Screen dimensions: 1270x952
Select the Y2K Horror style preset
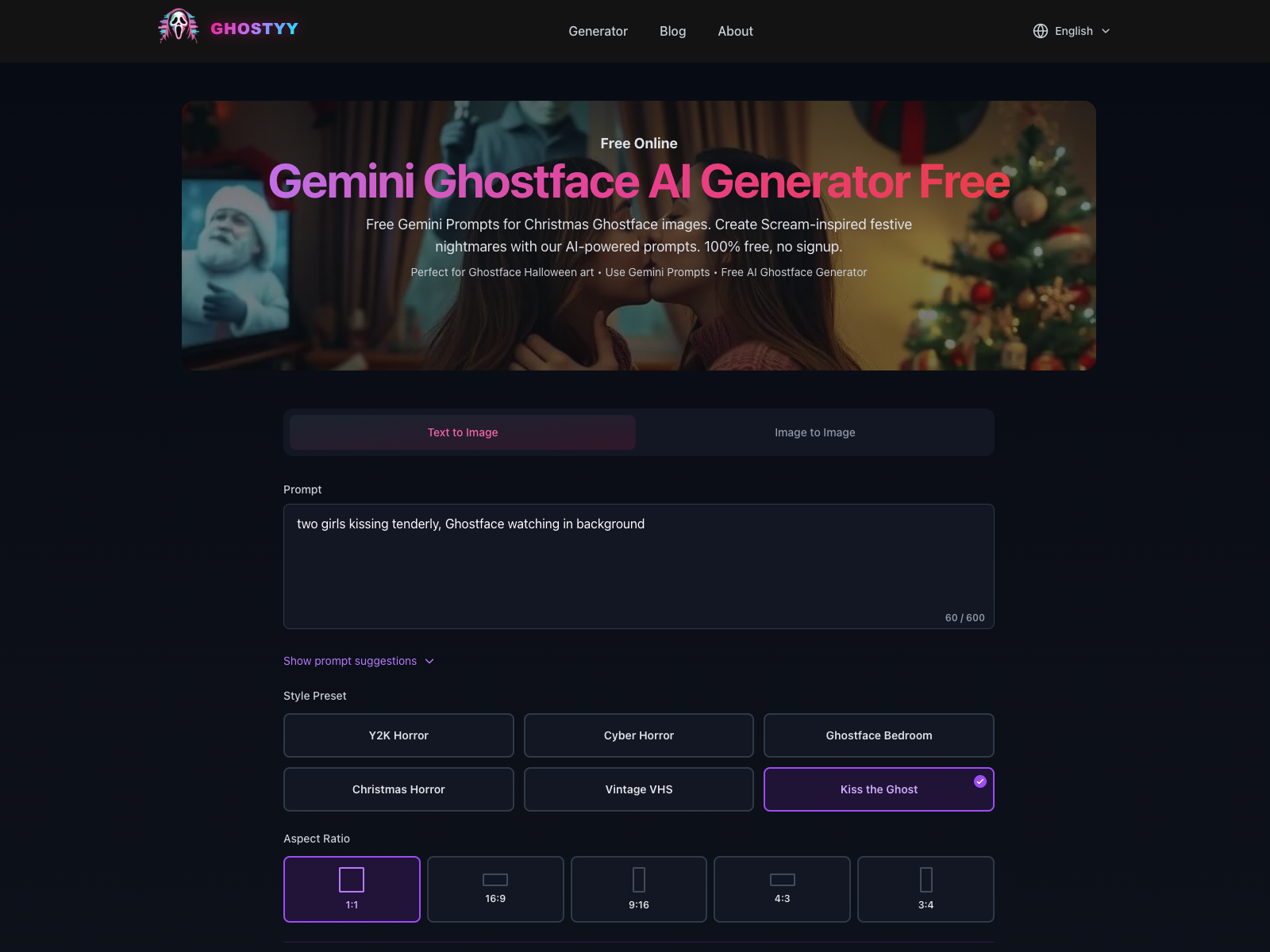point(398,735)
